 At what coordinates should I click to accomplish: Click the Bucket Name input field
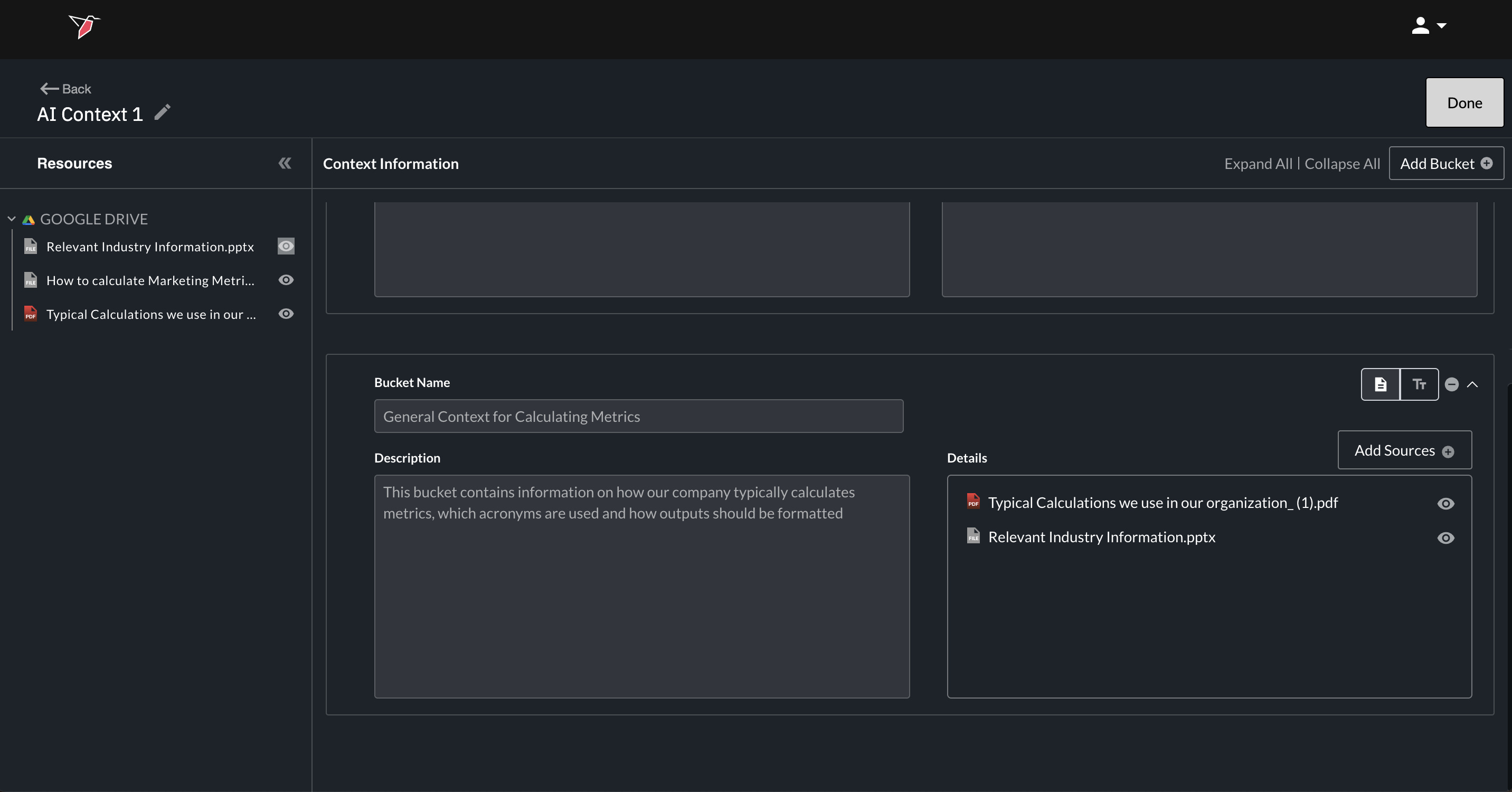click(639, 416)
